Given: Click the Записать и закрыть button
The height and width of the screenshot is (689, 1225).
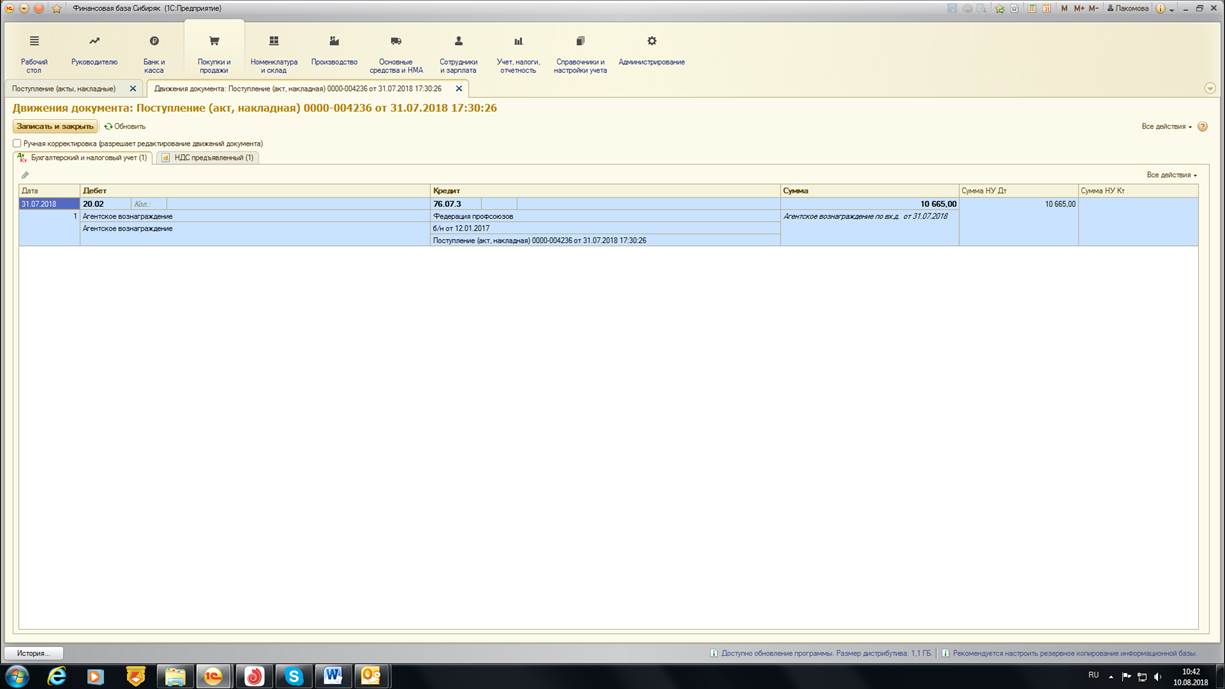Looking at the screenshot, I should coord(55,127).
